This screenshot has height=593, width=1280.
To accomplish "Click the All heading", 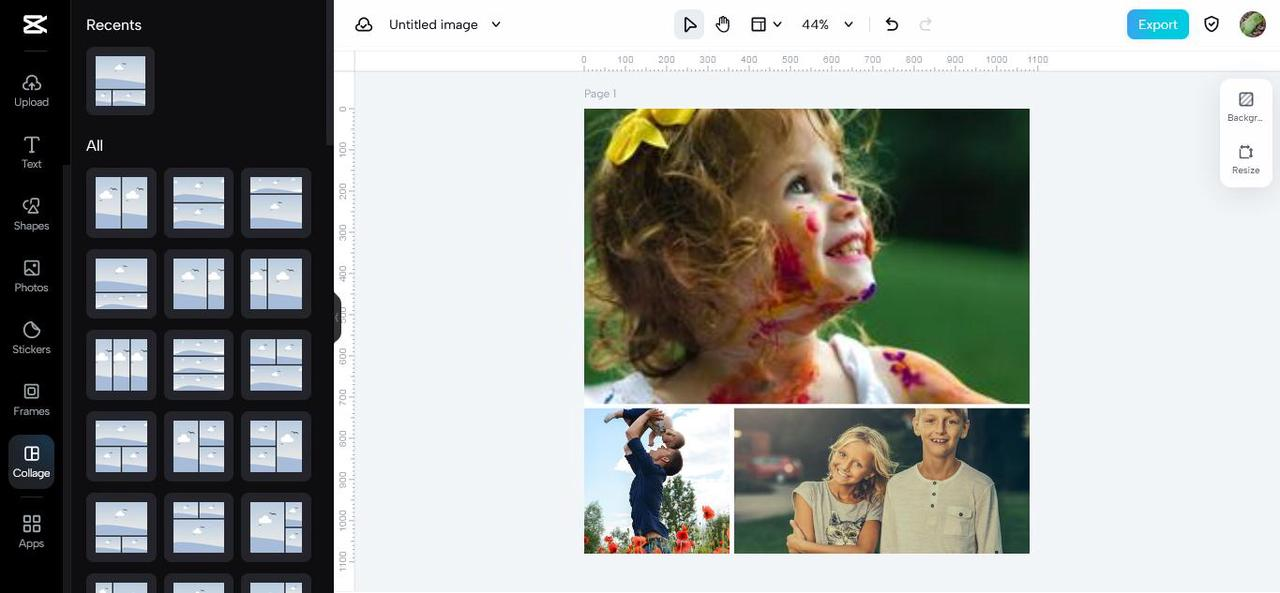I will (x=95, y=146).
